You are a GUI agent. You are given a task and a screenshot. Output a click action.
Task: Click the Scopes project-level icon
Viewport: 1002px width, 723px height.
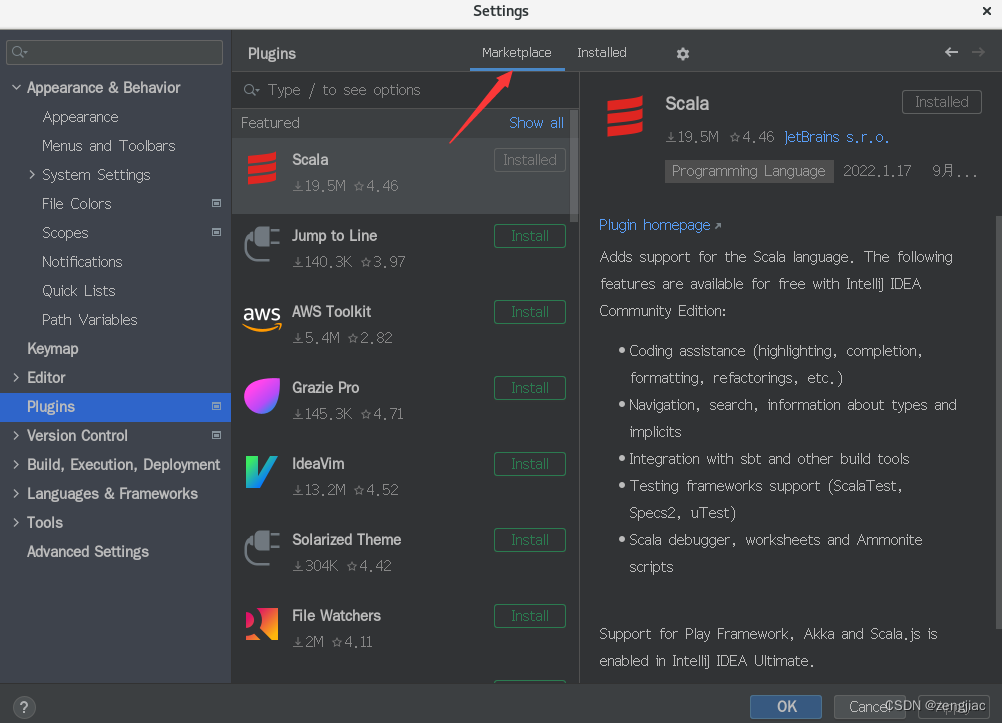(x=217, y=232)
